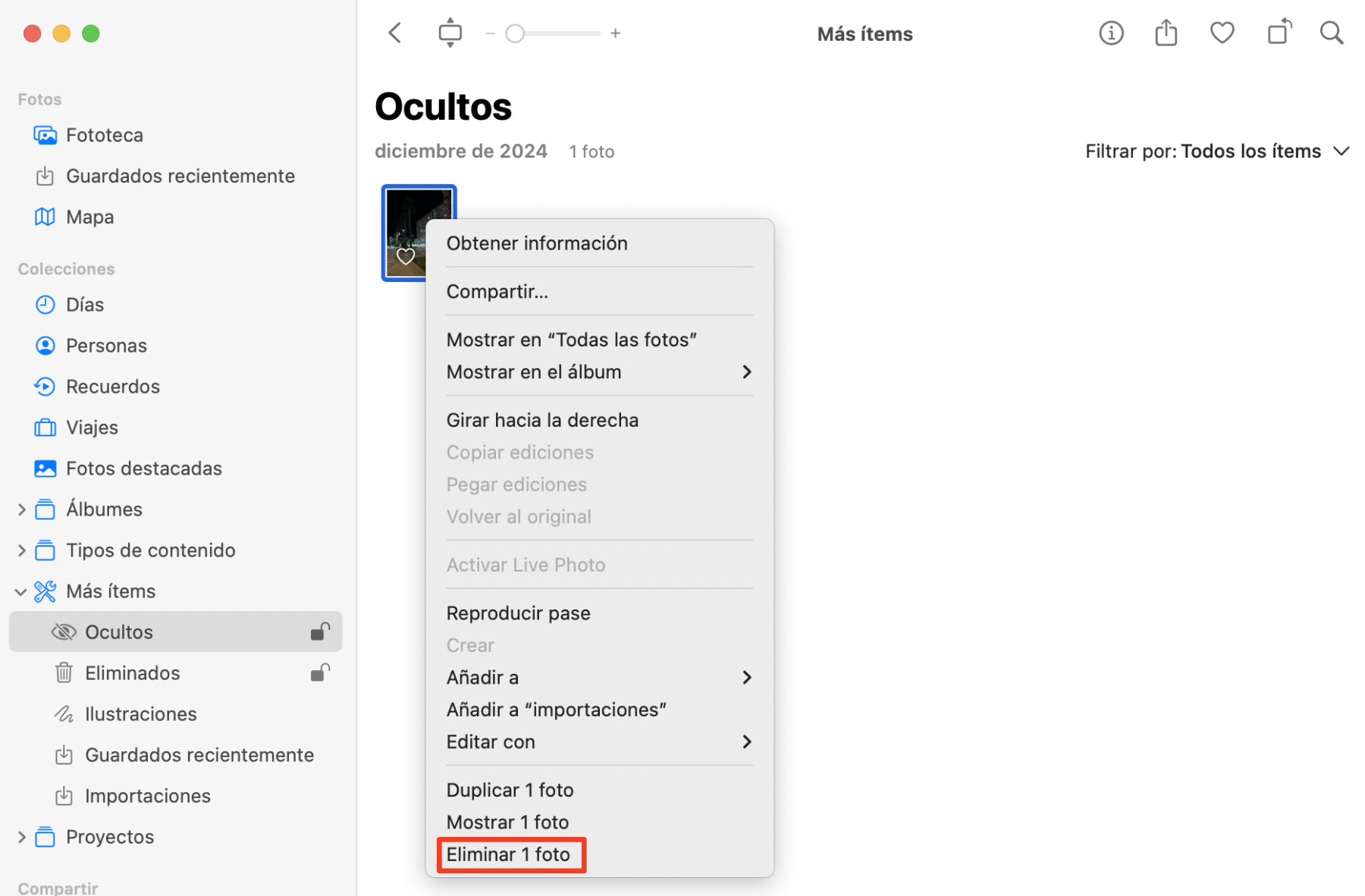Collapse the Más ítems section
The width and height of the screenshot is (1365, 896).
tap(22, 591)
